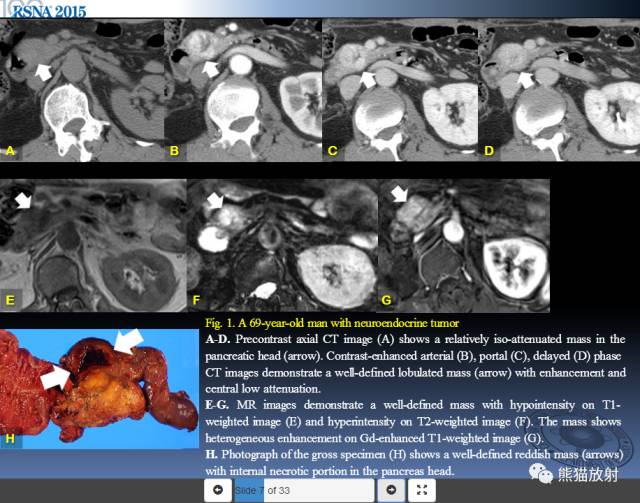The height and width of the screenshot is (503, 640).
Task: Click the WeChat watermark icon
Action: (540, 474)
